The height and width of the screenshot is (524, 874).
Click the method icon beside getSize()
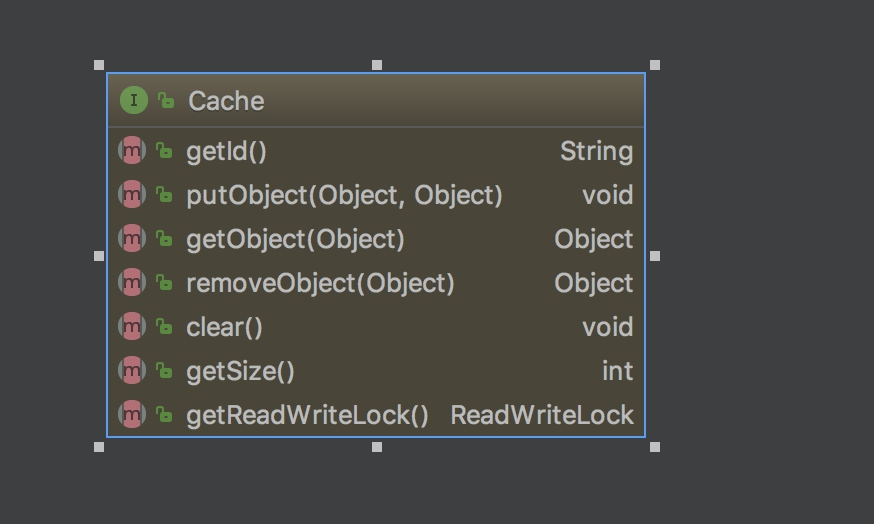tap(132, 371)
